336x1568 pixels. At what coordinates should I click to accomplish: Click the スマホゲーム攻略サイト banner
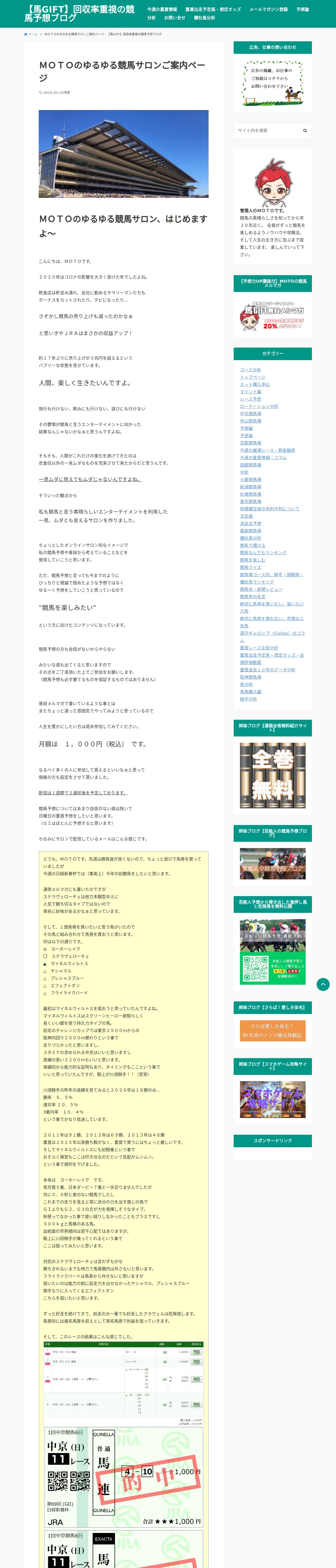click(273, 1099)
